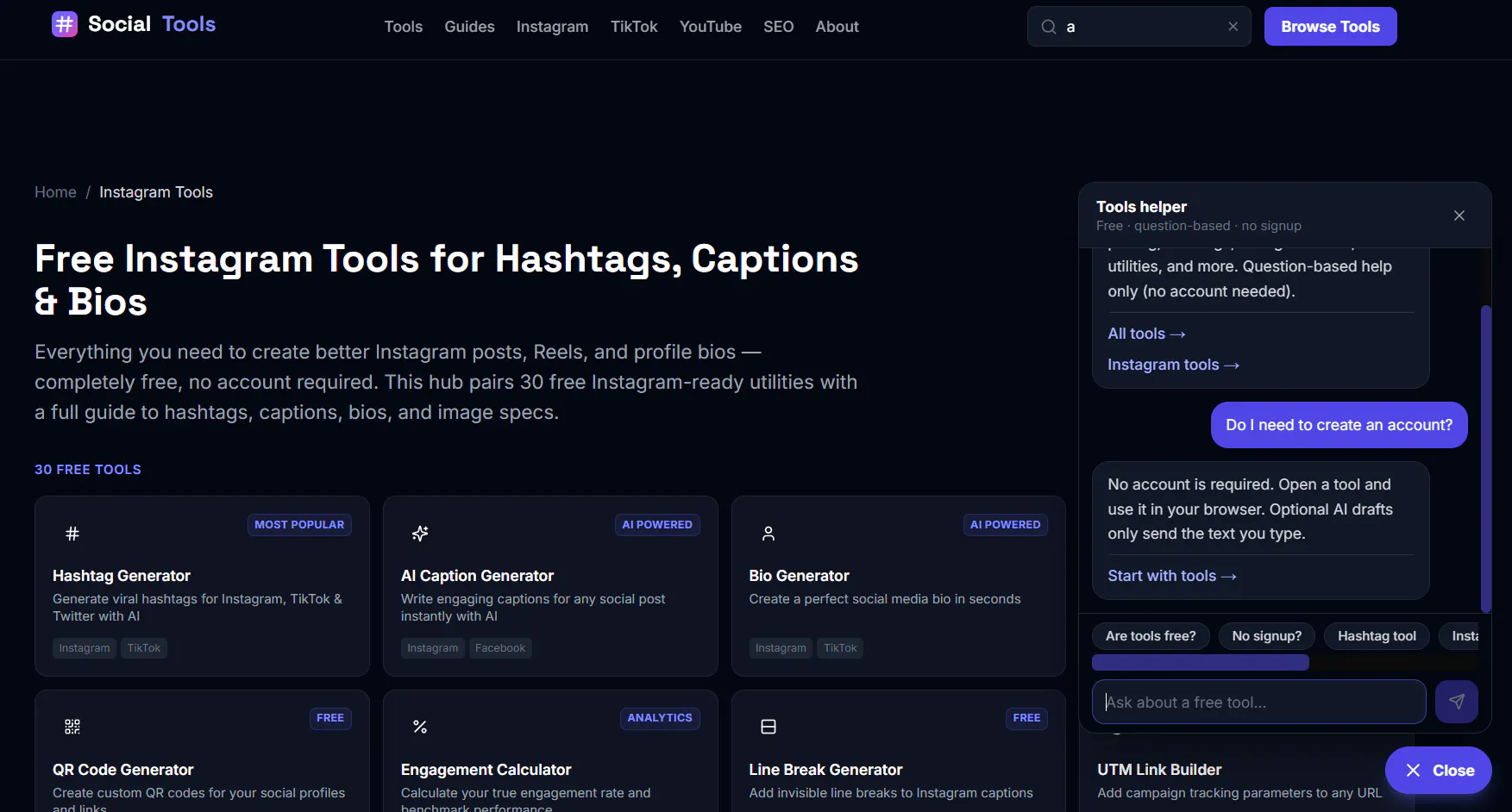Screen dimensions: 1512x812
Task: Click the Close chat button
Action: [x=1439, y=771]
